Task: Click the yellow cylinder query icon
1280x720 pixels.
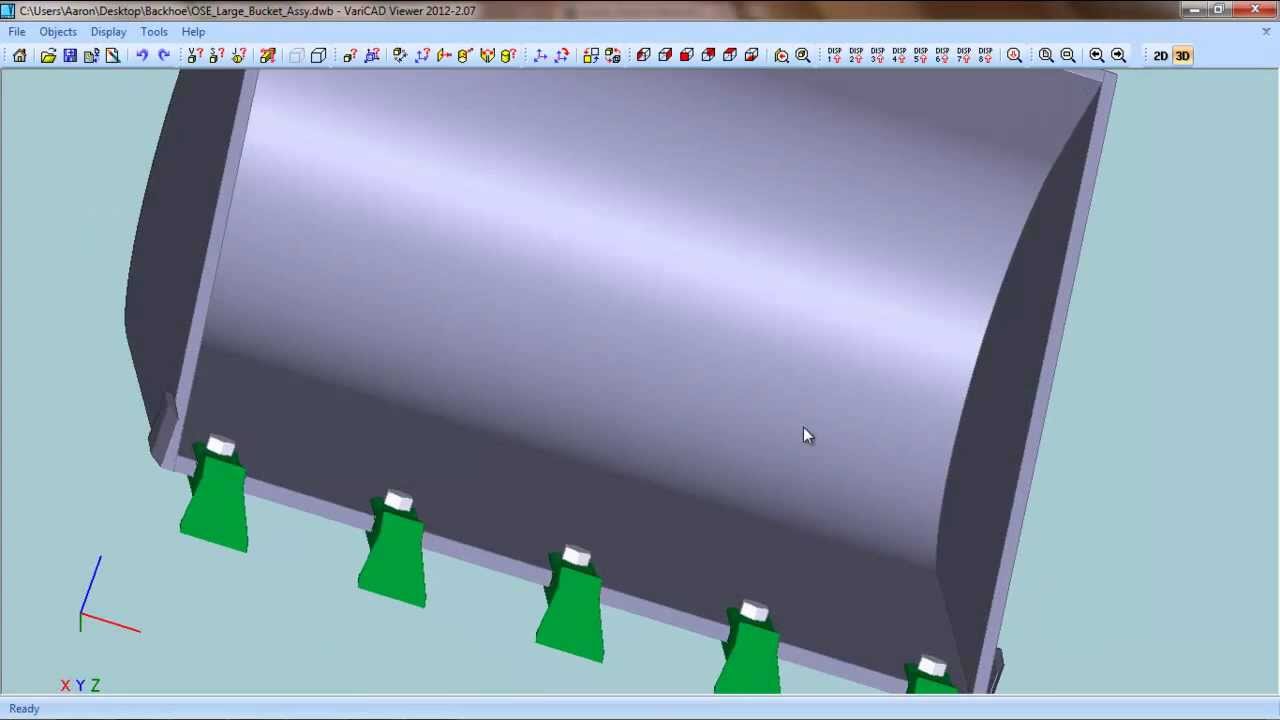Action: 508,56
